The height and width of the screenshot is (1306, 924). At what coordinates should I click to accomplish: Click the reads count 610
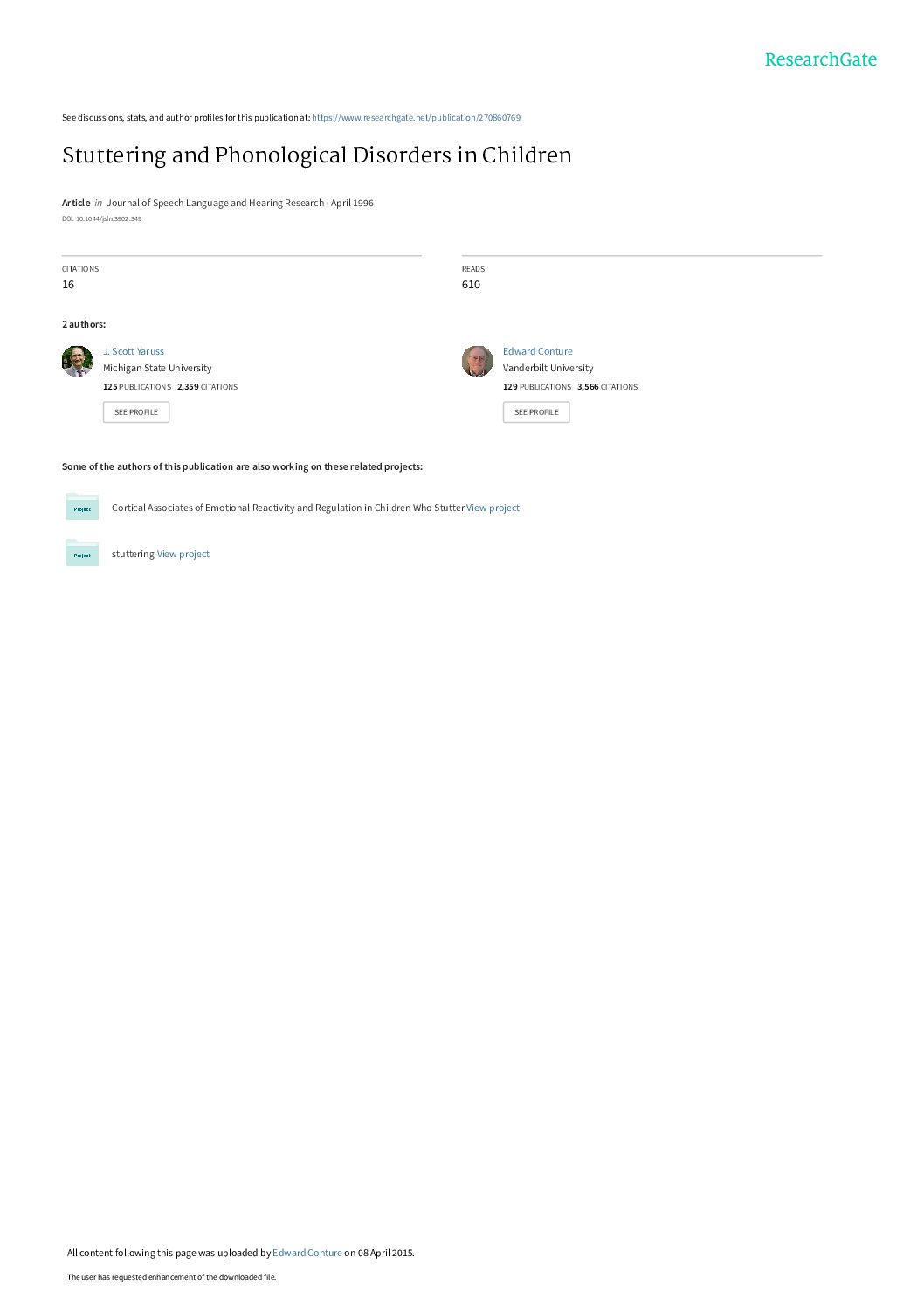coord(471,285)
